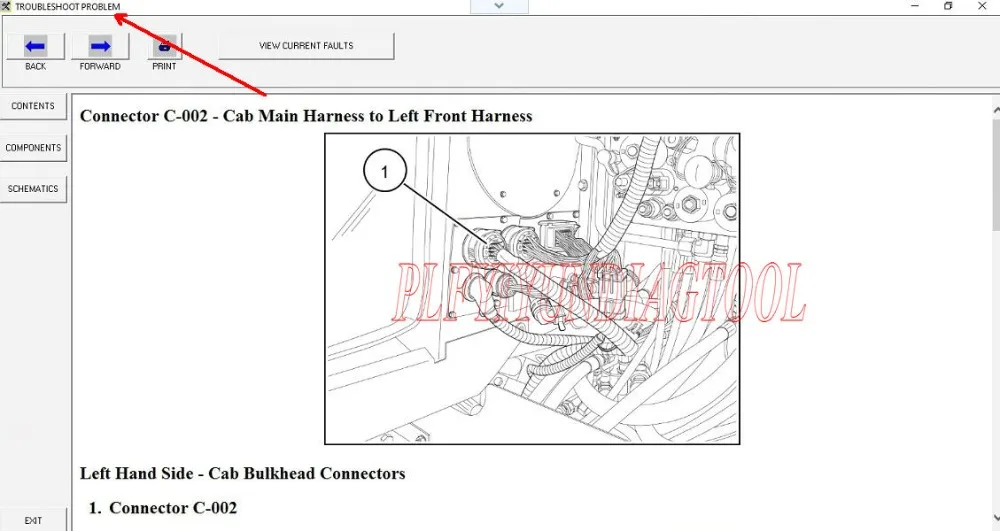Open the Contents section

click(x=33, y=106)
